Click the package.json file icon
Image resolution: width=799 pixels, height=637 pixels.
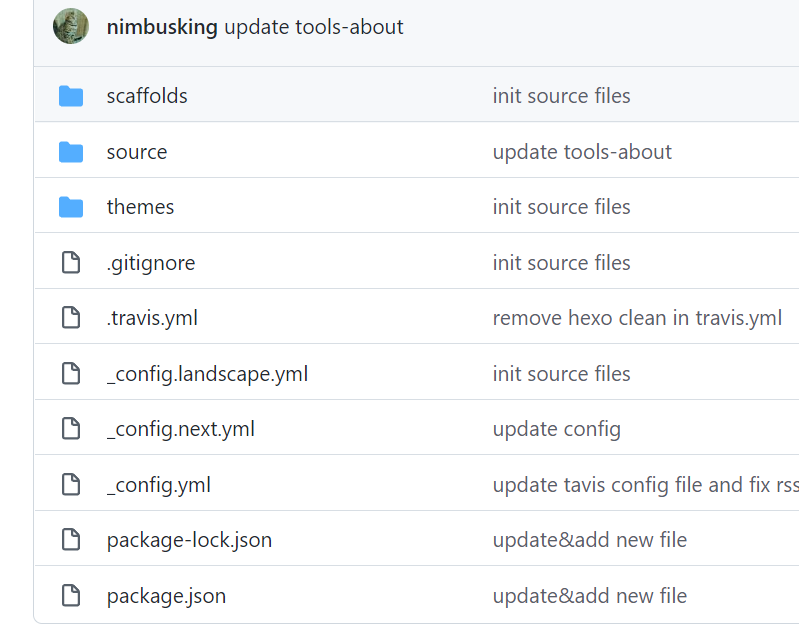point(71,596)
